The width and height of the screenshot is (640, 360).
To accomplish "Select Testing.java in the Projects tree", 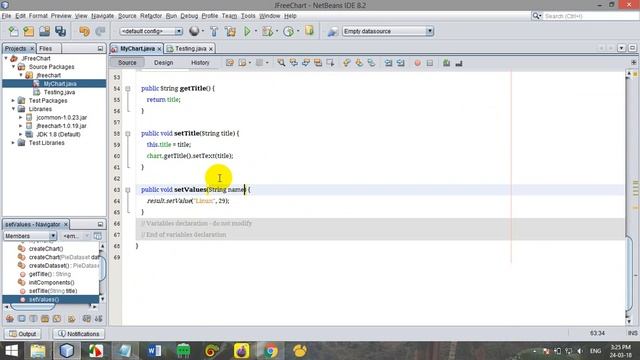I will tap(59, 92).
